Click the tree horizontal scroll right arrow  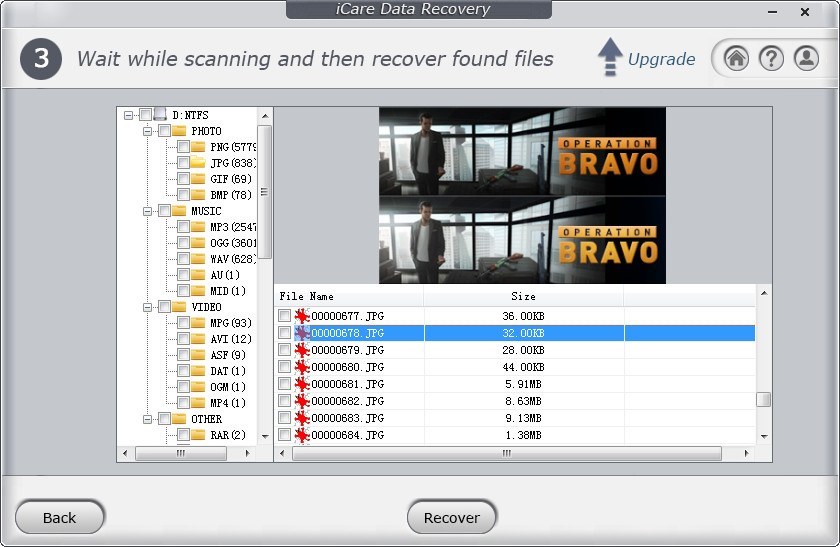tap(248, 453)
